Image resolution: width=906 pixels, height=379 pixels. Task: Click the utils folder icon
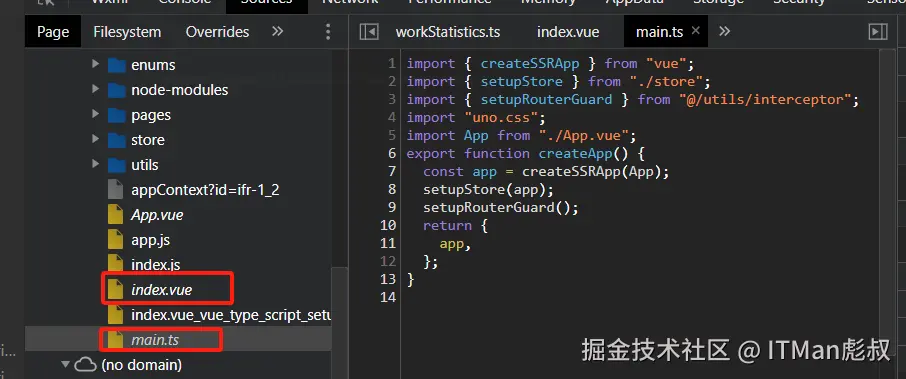click(x=117, y=165)
